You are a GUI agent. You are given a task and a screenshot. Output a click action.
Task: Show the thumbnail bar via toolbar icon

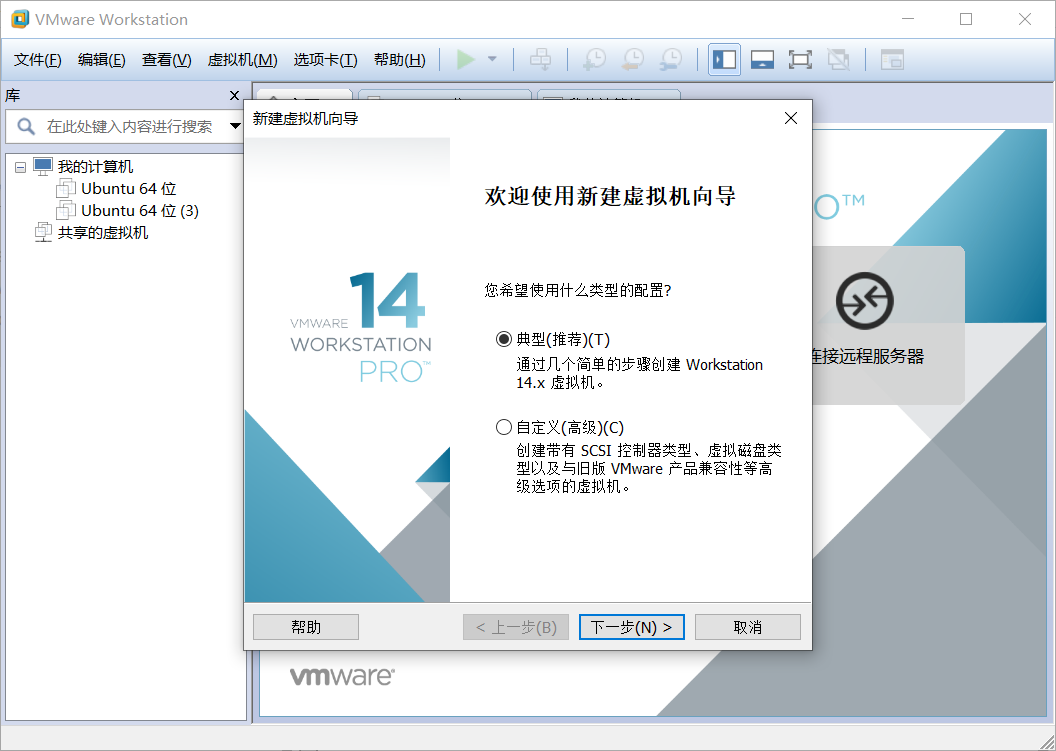pyautogui.click(x=761, y=59)
